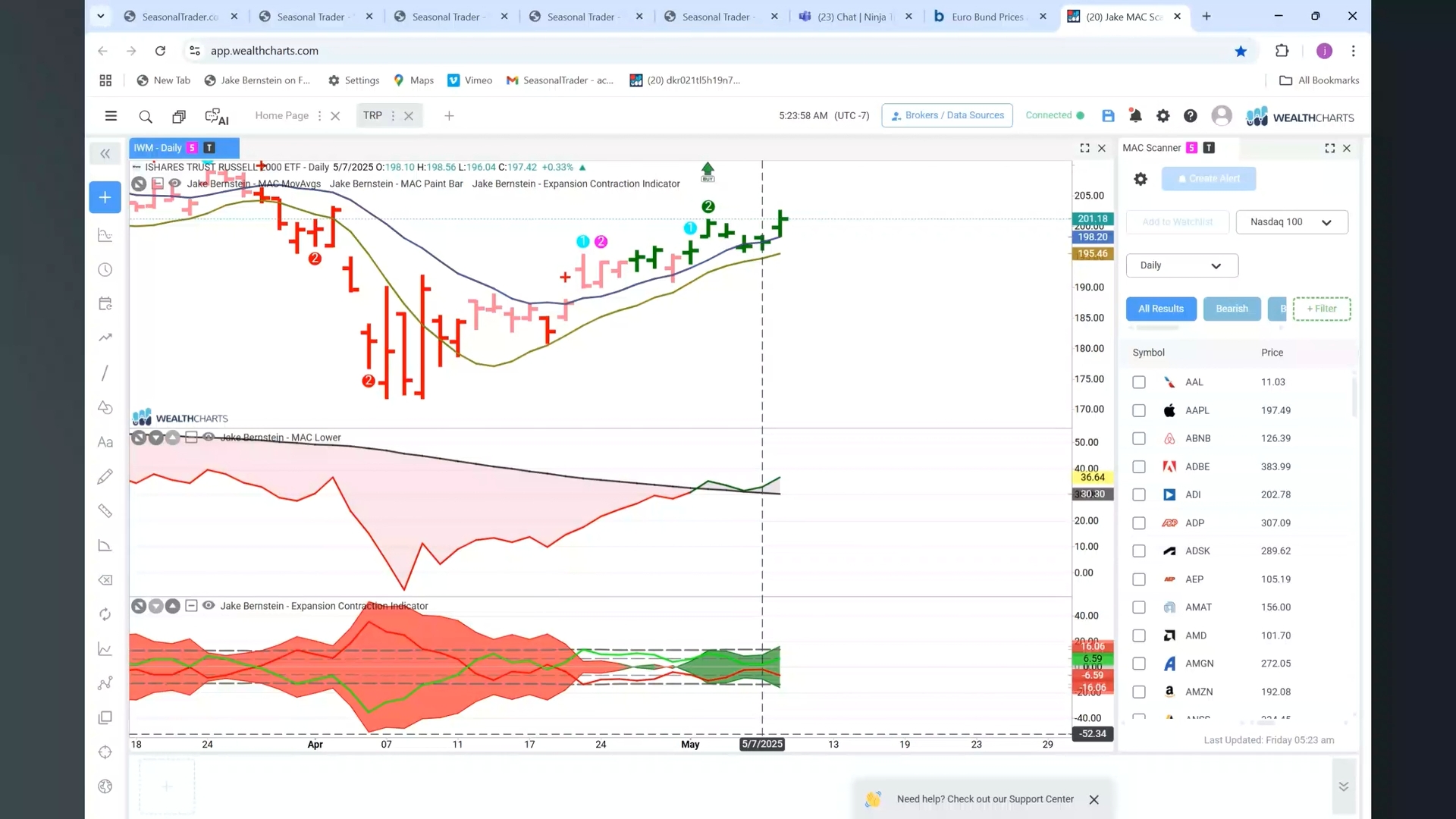The image size is (1456, 819).
Task: Open the help question mark icon
Action: [1191, 116]
